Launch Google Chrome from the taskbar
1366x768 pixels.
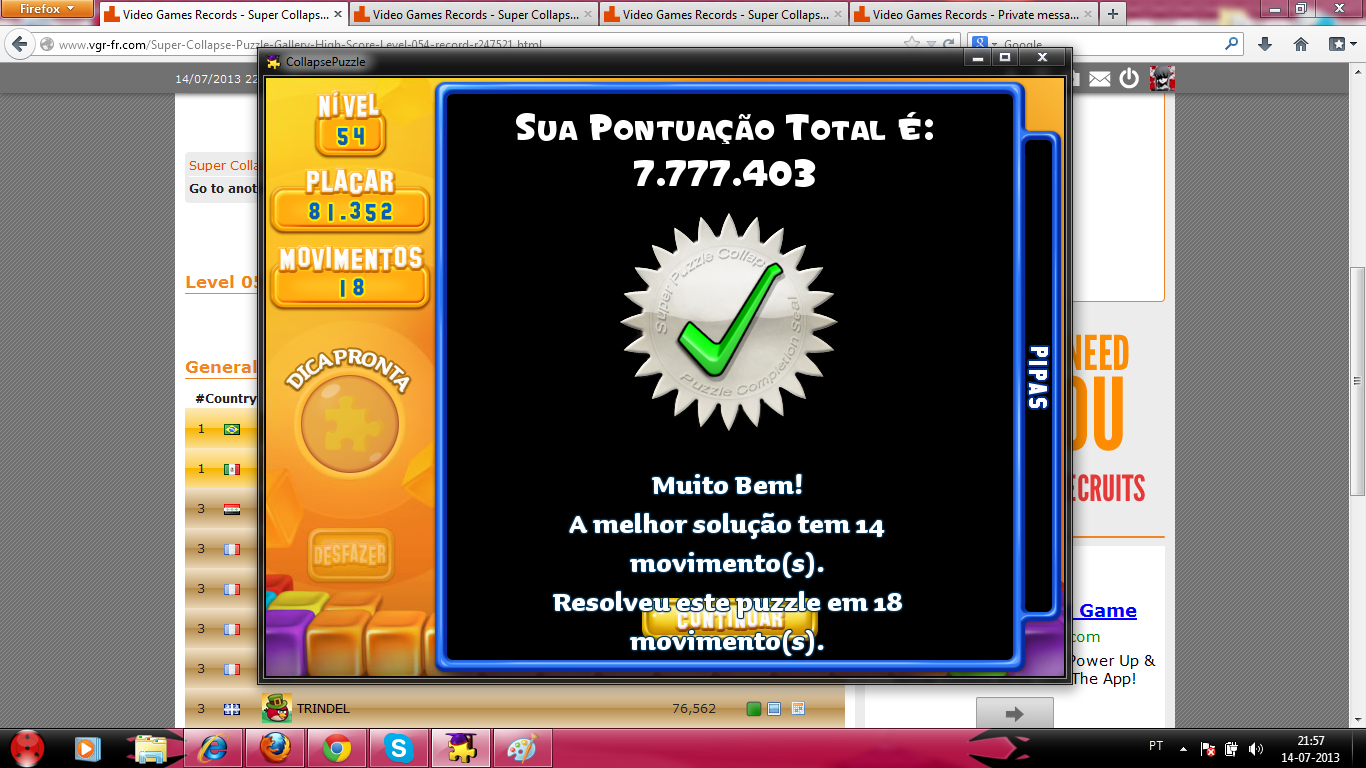337,748
